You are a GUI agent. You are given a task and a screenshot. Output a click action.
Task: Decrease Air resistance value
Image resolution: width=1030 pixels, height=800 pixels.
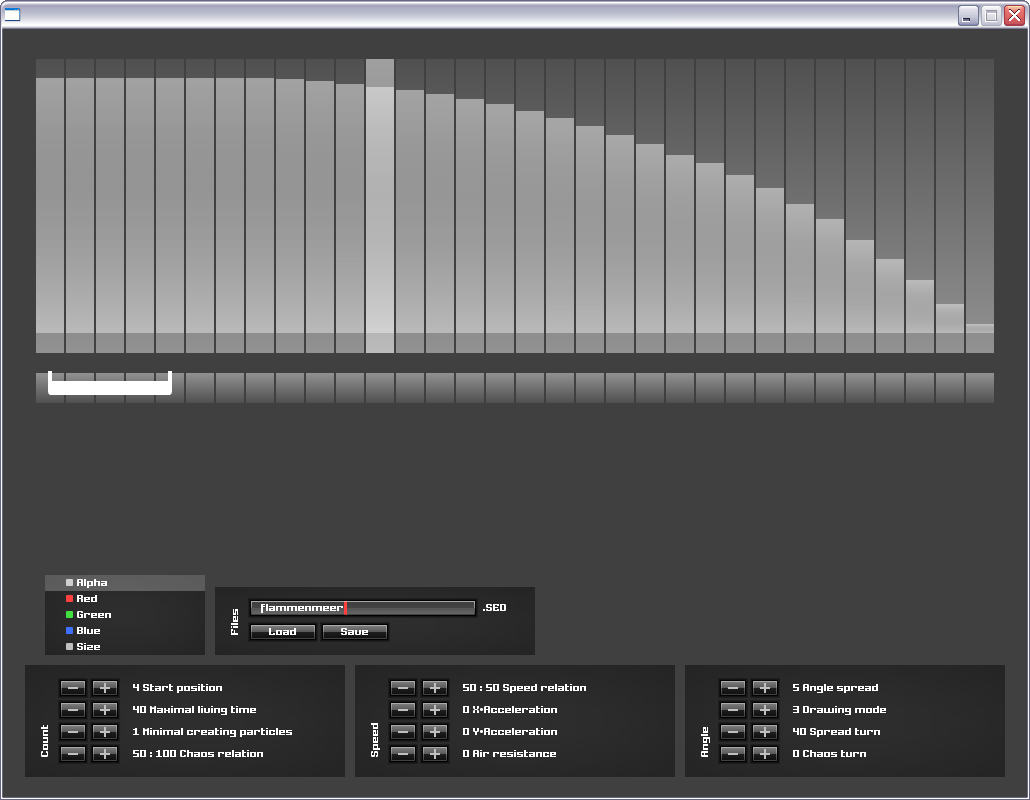click(403, 754)
